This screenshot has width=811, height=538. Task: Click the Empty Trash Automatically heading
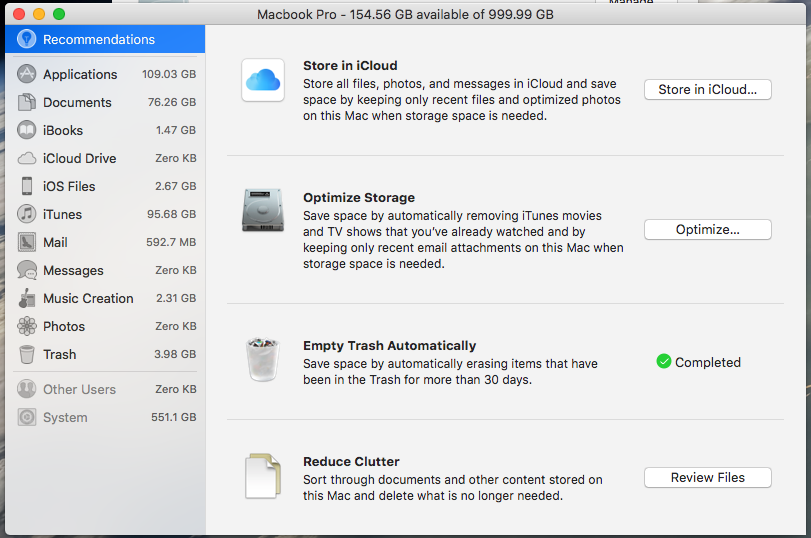(389, 346)
